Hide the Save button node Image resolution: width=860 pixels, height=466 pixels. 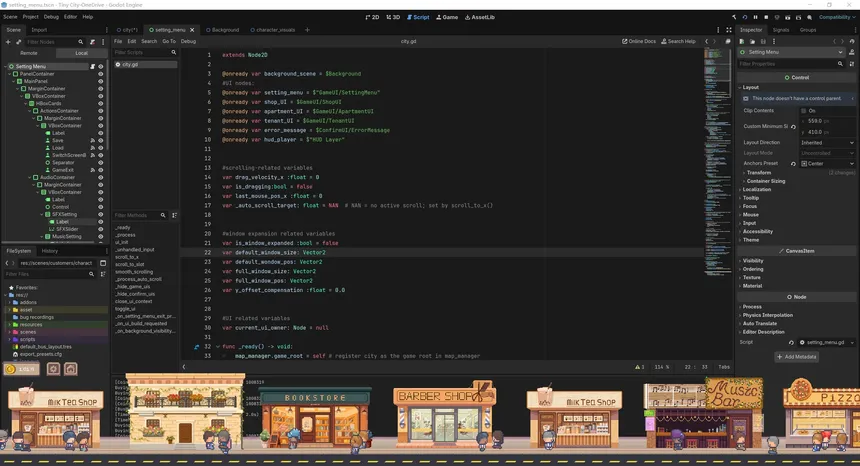[x=100, y=140]
